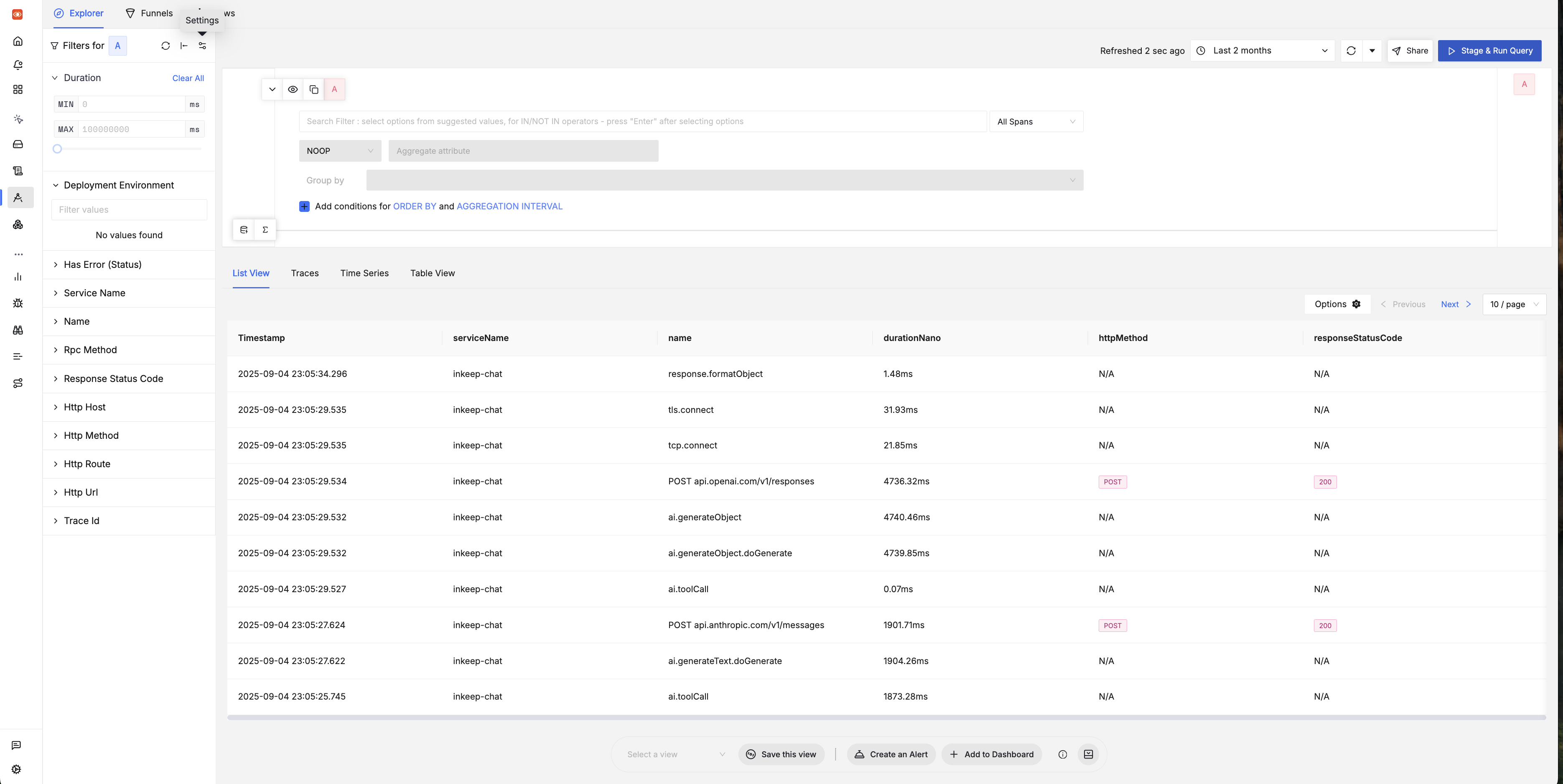
Task: Click the query A label chip
Action: coord(334,89)
